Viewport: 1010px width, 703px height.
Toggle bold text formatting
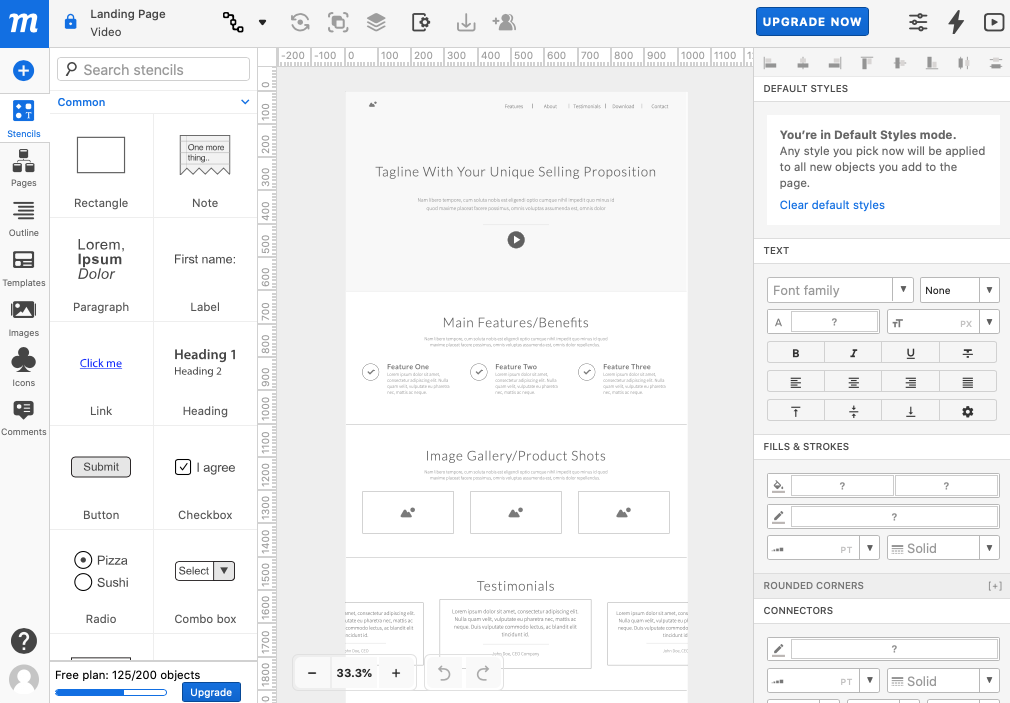[796, 353]
